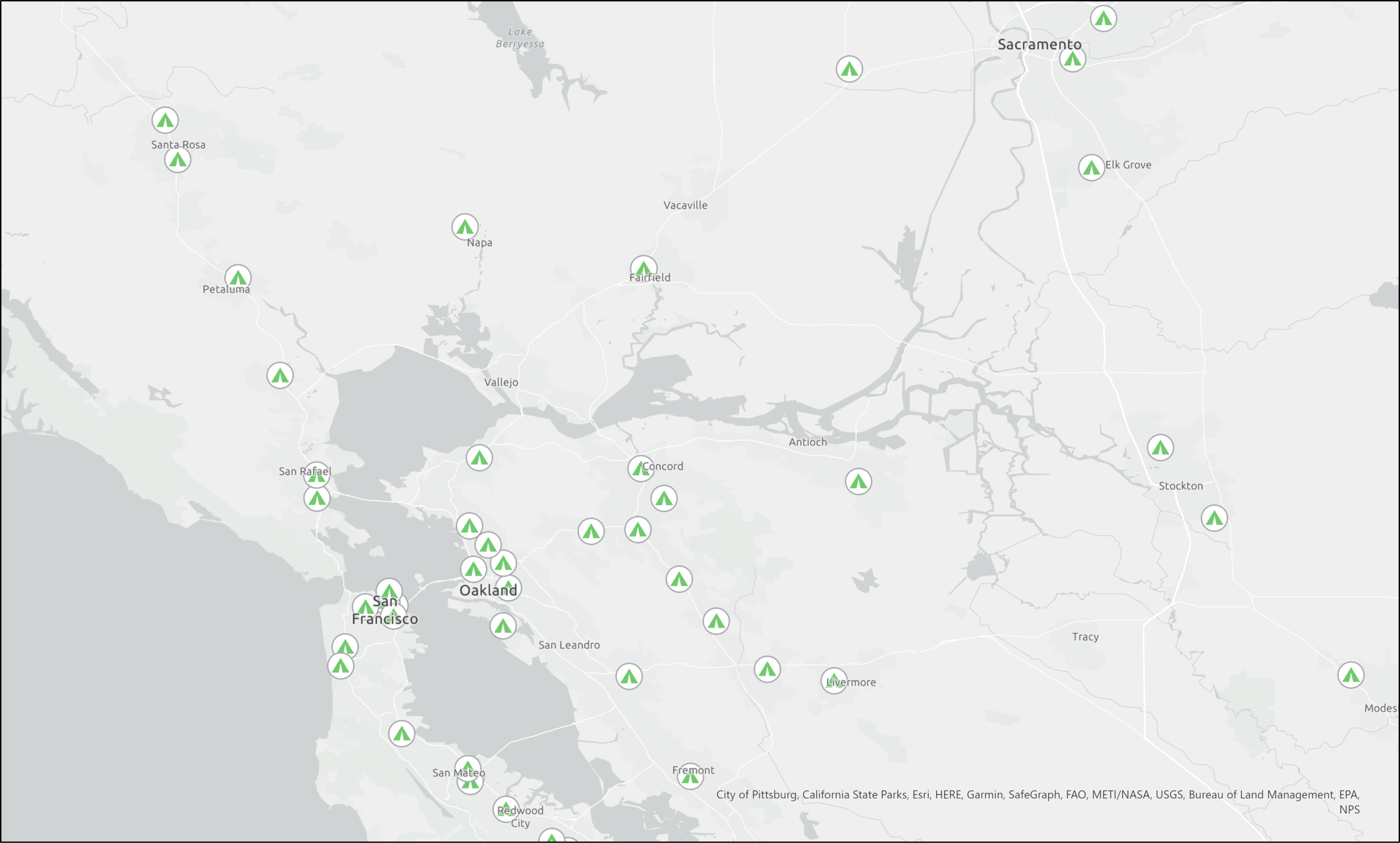Click the tent marker southeast of Stockton

[1214, 518]
